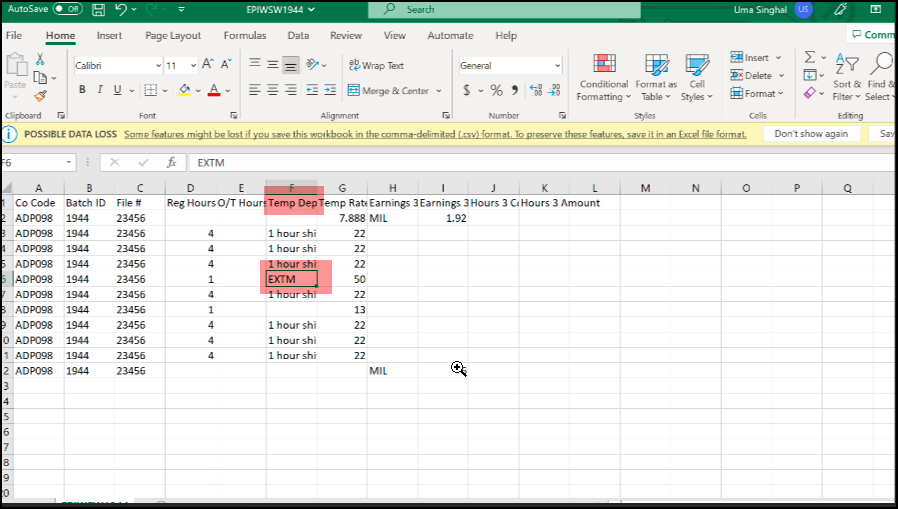The width and height of the screenshot is (898, 509).
Task: Toggle Wrap Text for the cell
Action: (376, 65)
